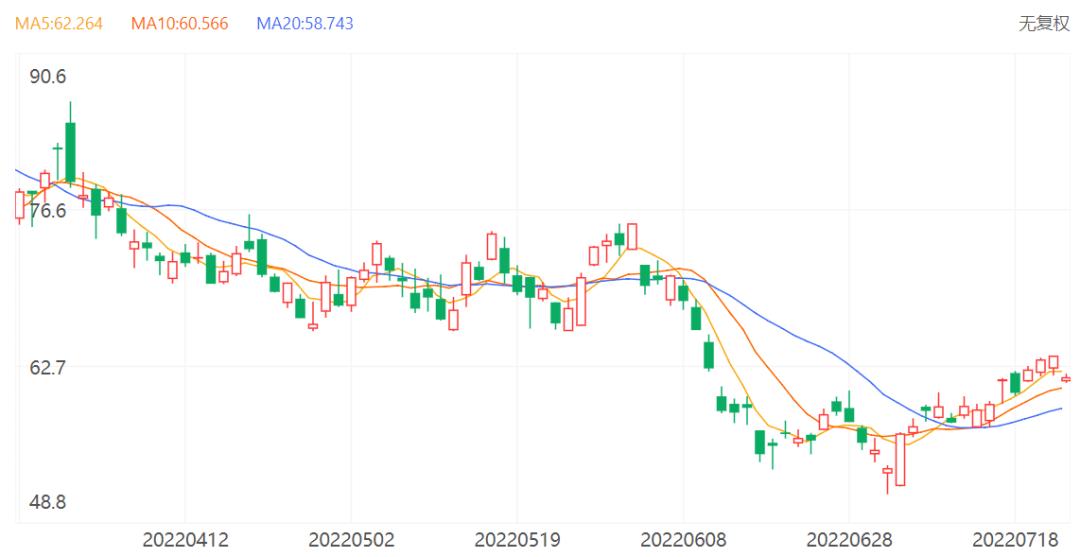Toggle the MA5:62.264 legend

[59, 23]
